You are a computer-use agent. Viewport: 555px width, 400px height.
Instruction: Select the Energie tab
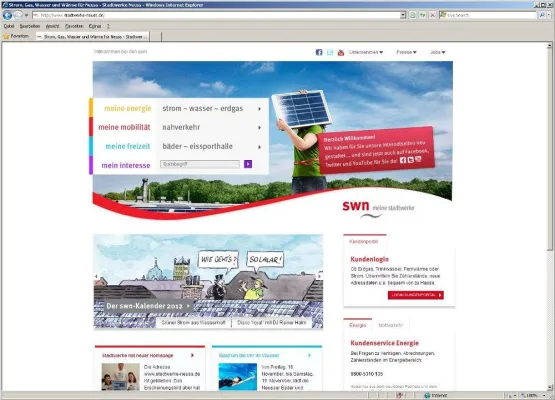[x=357, y=325]
